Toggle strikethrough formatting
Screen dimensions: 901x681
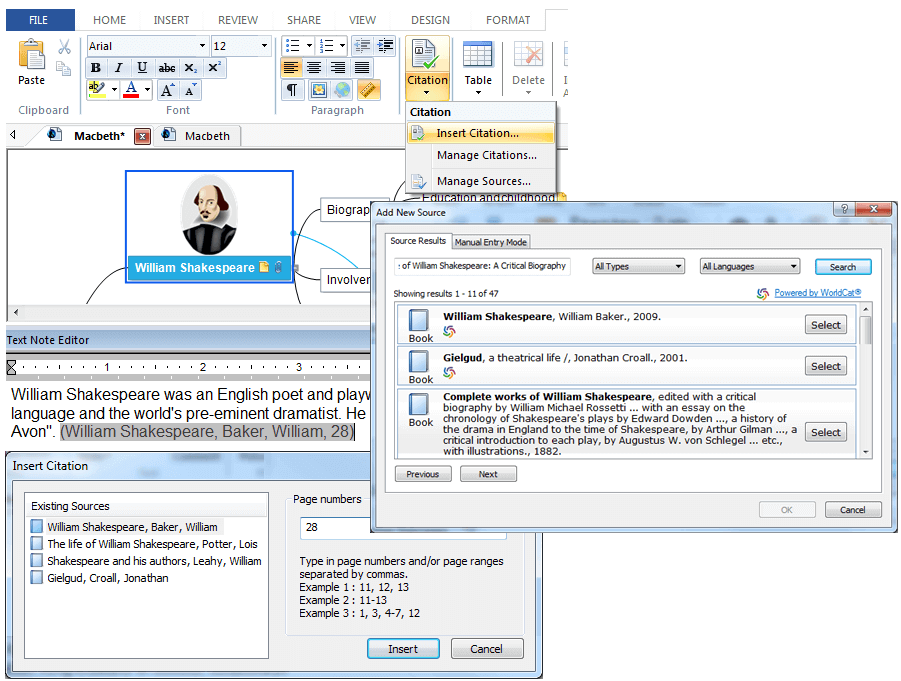(167, 68)
